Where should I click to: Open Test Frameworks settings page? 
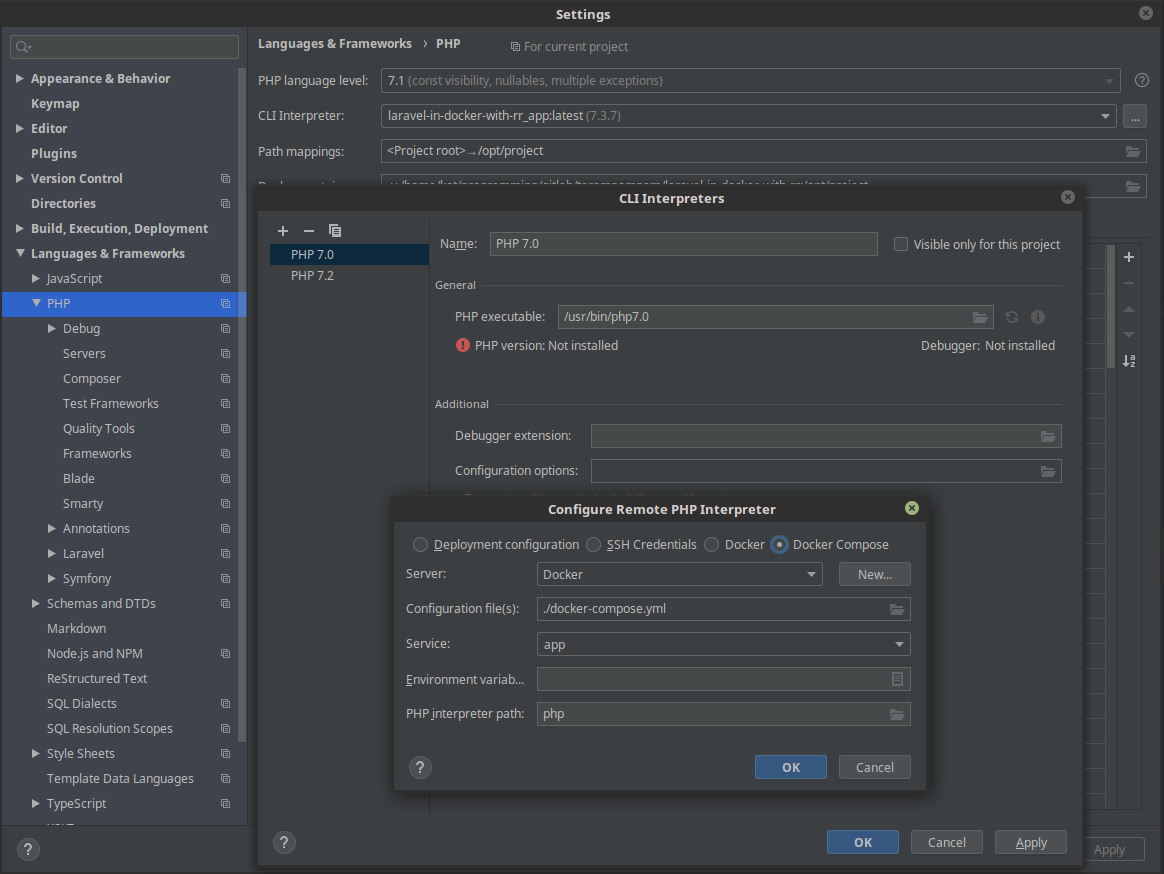point(111,404)
